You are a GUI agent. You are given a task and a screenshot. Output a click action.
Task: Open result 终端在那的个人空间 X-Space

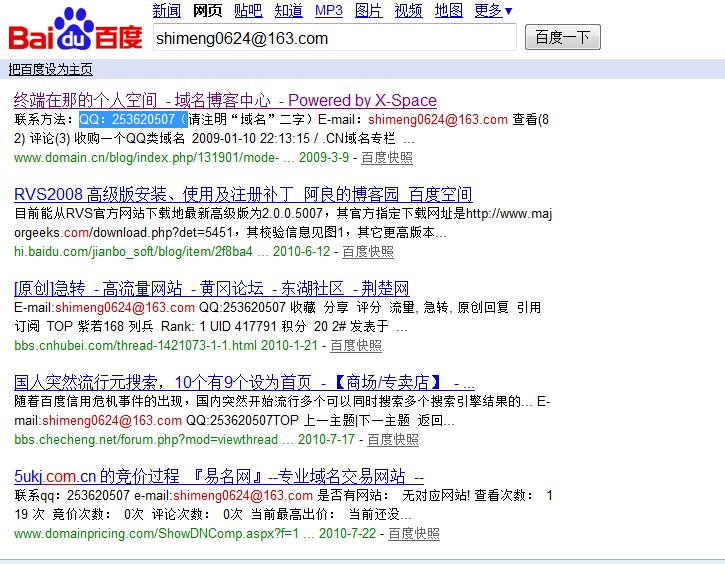(x=225, y=100)
